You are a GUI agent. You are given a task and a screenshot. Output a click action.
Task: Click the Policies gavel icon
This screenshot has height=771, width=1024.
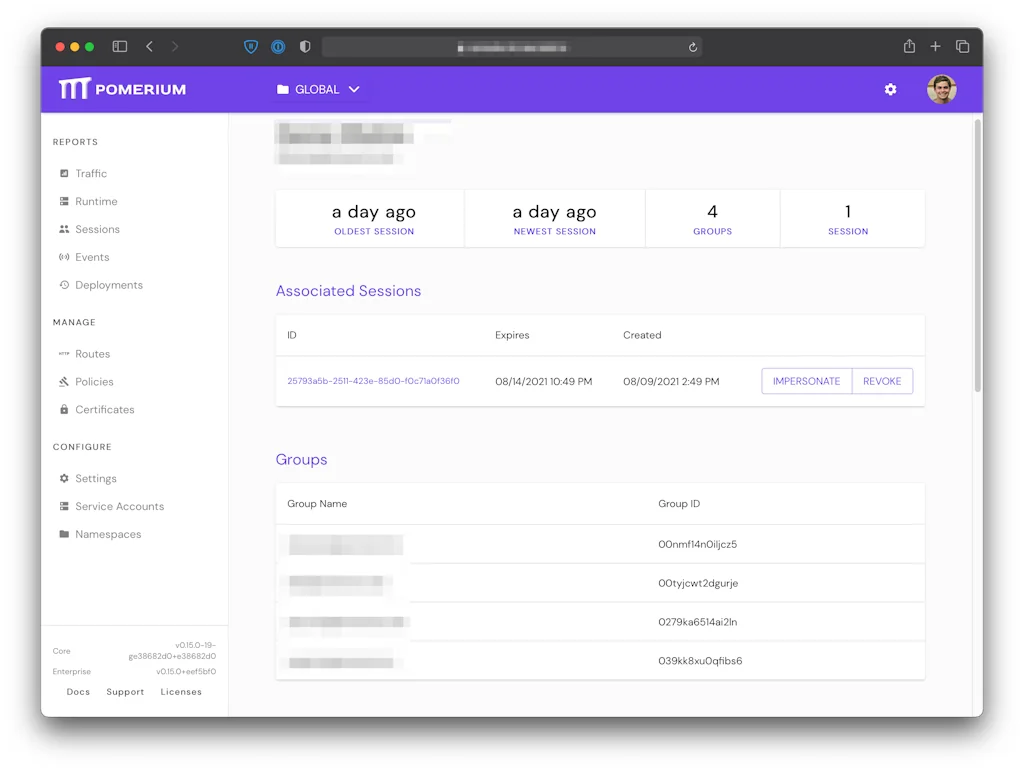pos(65,382)
